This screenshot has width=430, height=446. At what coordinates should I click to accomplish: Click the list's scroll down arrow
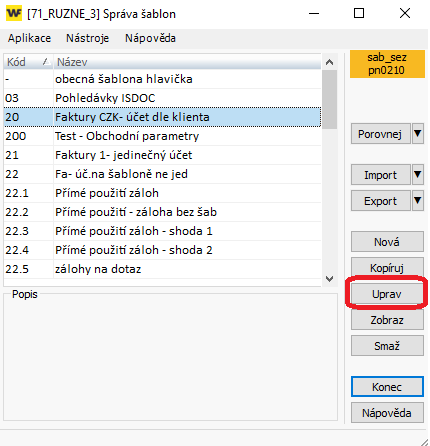(x=329, y=279)
